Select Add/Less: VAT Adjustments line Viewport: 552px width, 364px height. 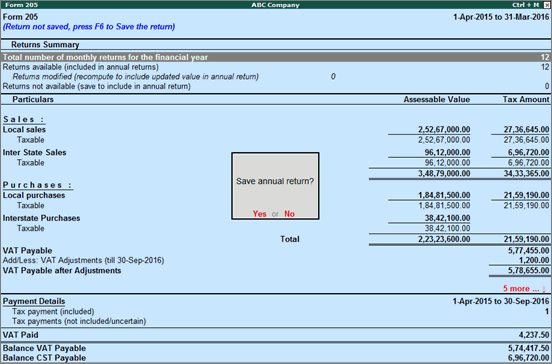click(276, 261)
